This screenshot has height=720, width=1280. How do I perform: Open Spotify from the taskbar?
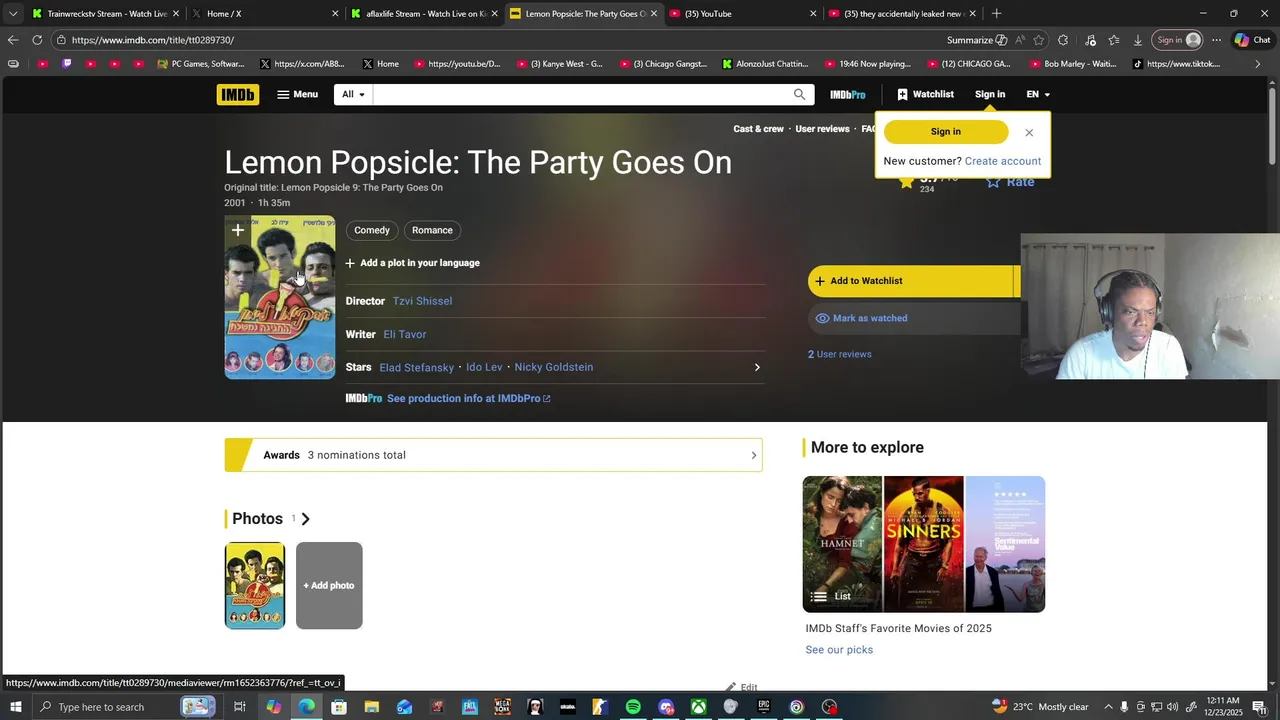(633, 707)
